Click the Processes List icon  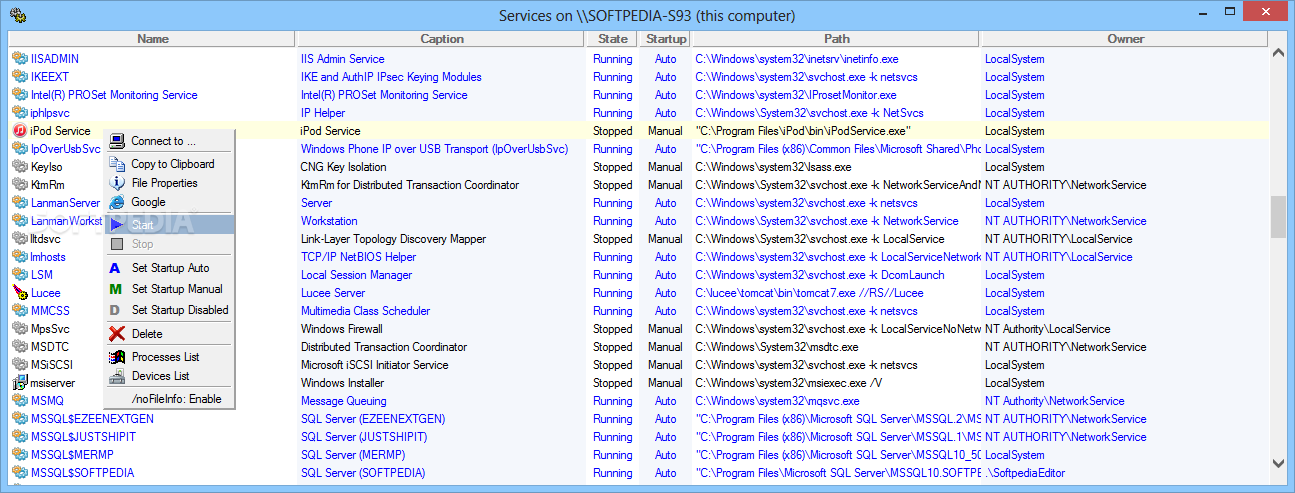(x=117, y=357)
